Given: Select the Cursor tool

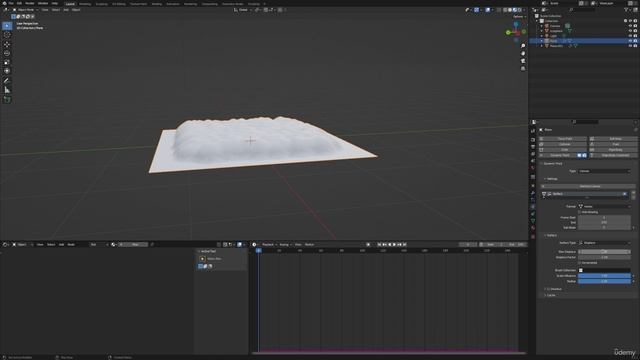Looking at the screenshot, I should pos(7,35).
